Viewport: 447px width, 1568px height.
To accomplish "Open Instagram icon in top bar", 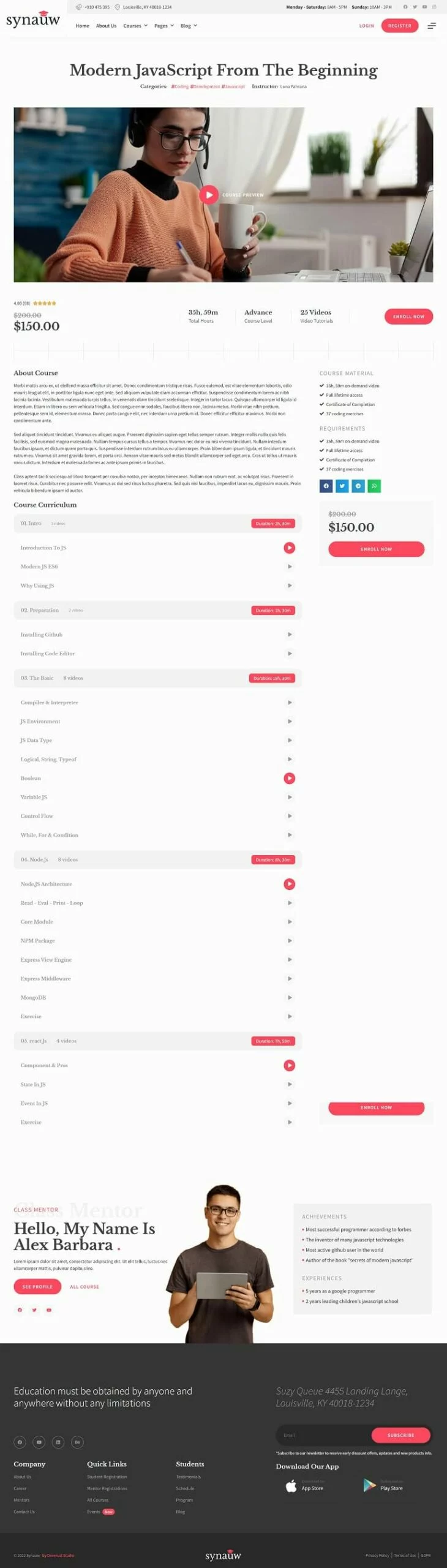I will pos(434,7).
